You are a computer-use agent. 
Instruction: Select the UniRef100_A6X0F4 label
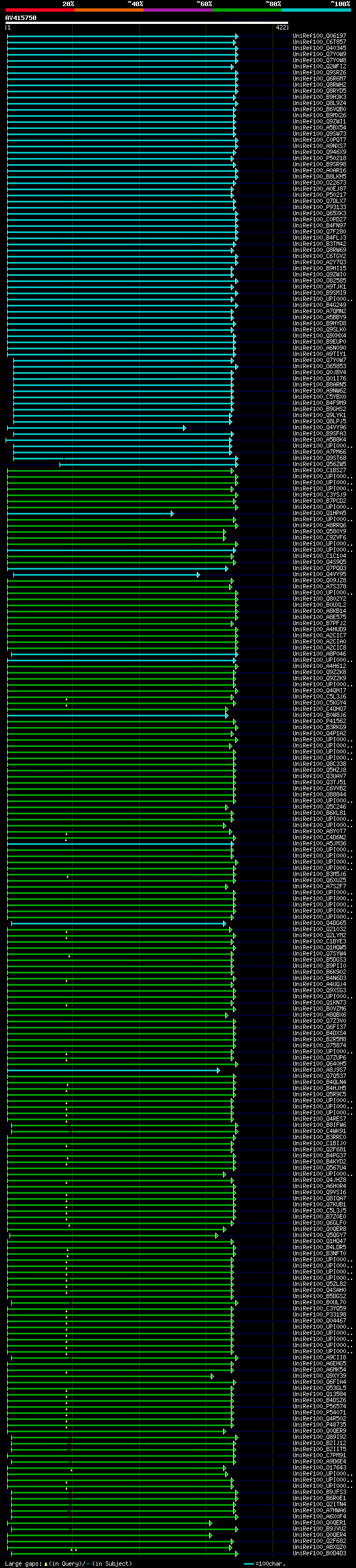(319, 1516)
